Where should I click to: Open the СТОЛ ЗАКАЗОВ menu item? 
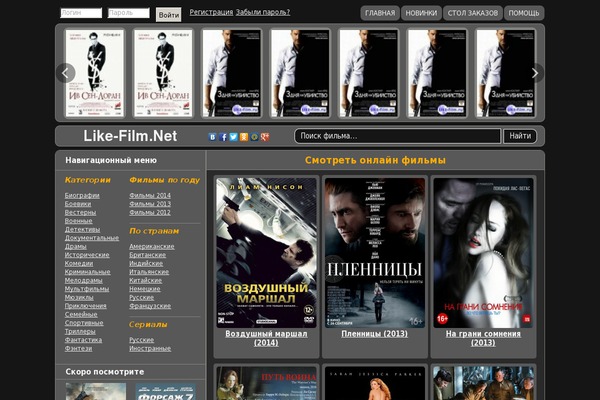pos(473,13)
